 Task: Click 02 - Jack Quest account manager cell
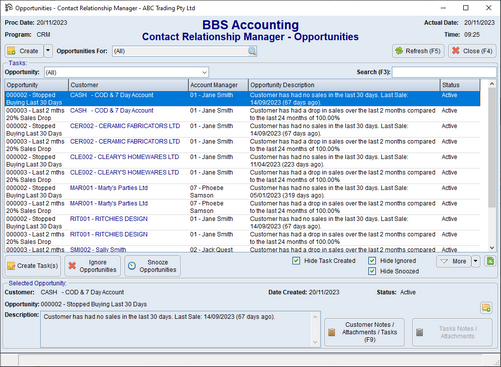[x=211, y=249]
